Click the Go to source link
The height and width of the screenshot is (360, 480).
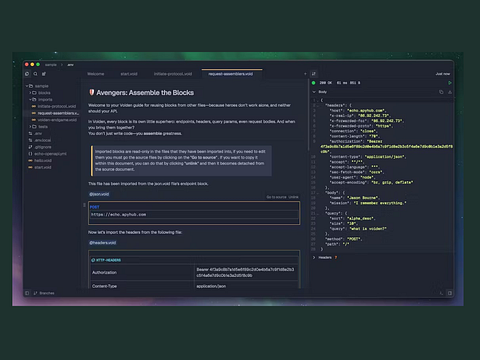tap(276, 197)
